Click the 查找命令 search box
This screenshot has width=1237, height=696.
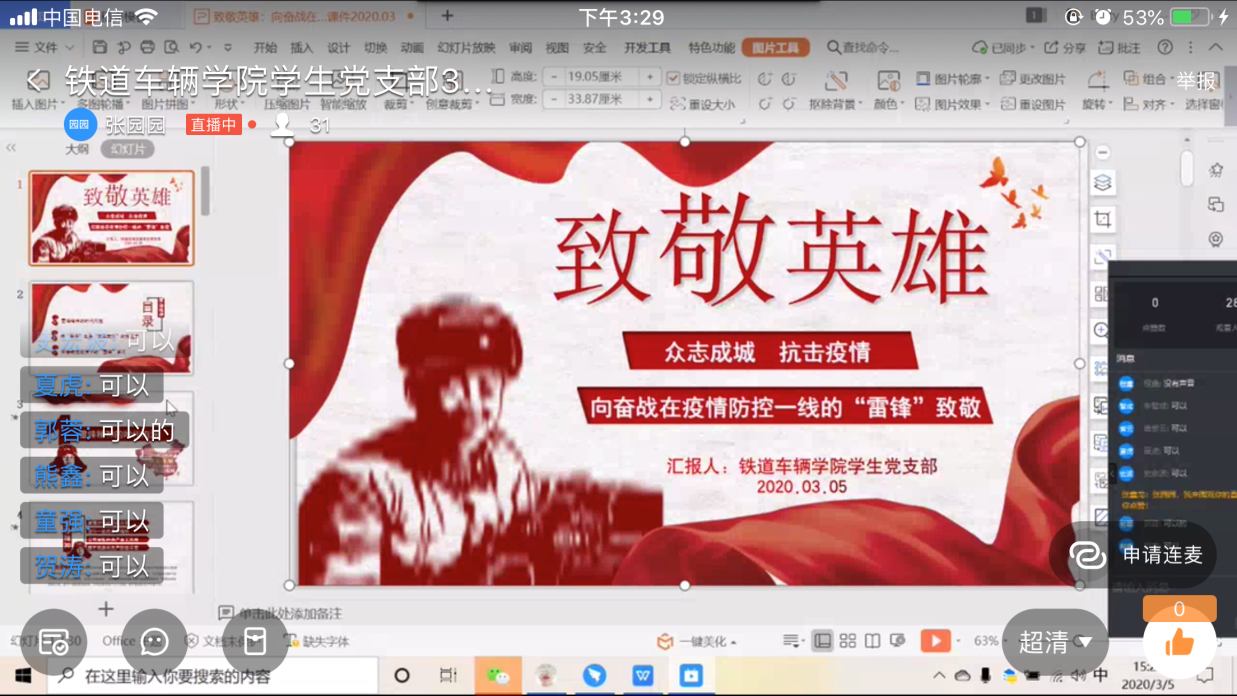coord(864,47)
